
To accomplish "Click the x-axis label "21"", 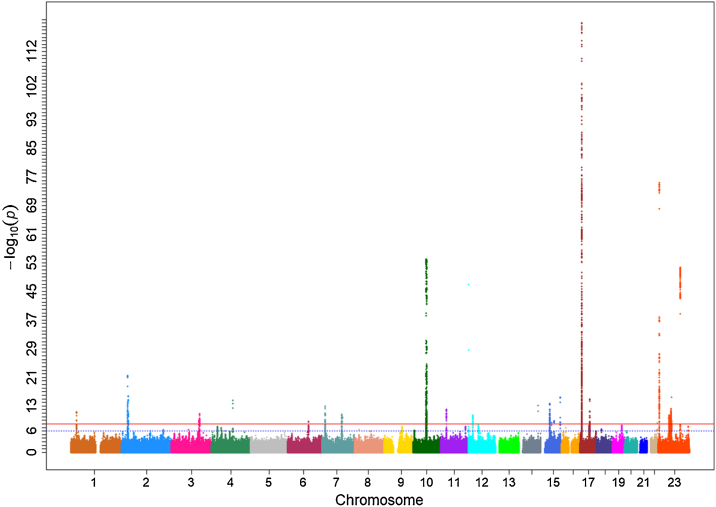I will pyautogui.click(x=643, y=482).
